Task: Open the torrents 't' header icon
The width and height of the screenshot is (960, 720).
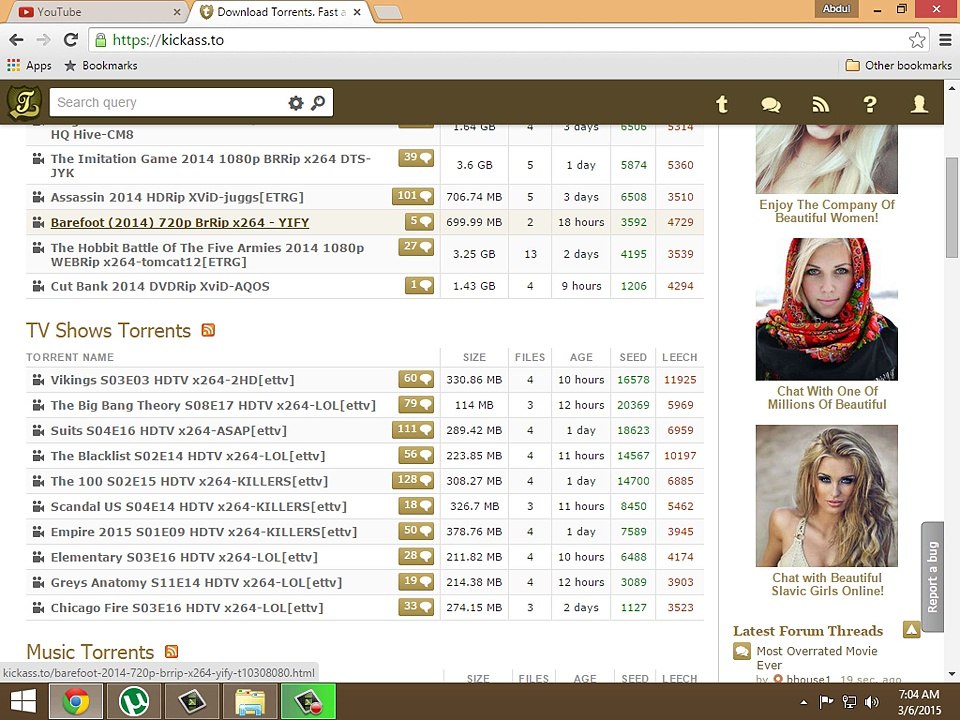Action: pyautogui.click(x=722, y=104)
